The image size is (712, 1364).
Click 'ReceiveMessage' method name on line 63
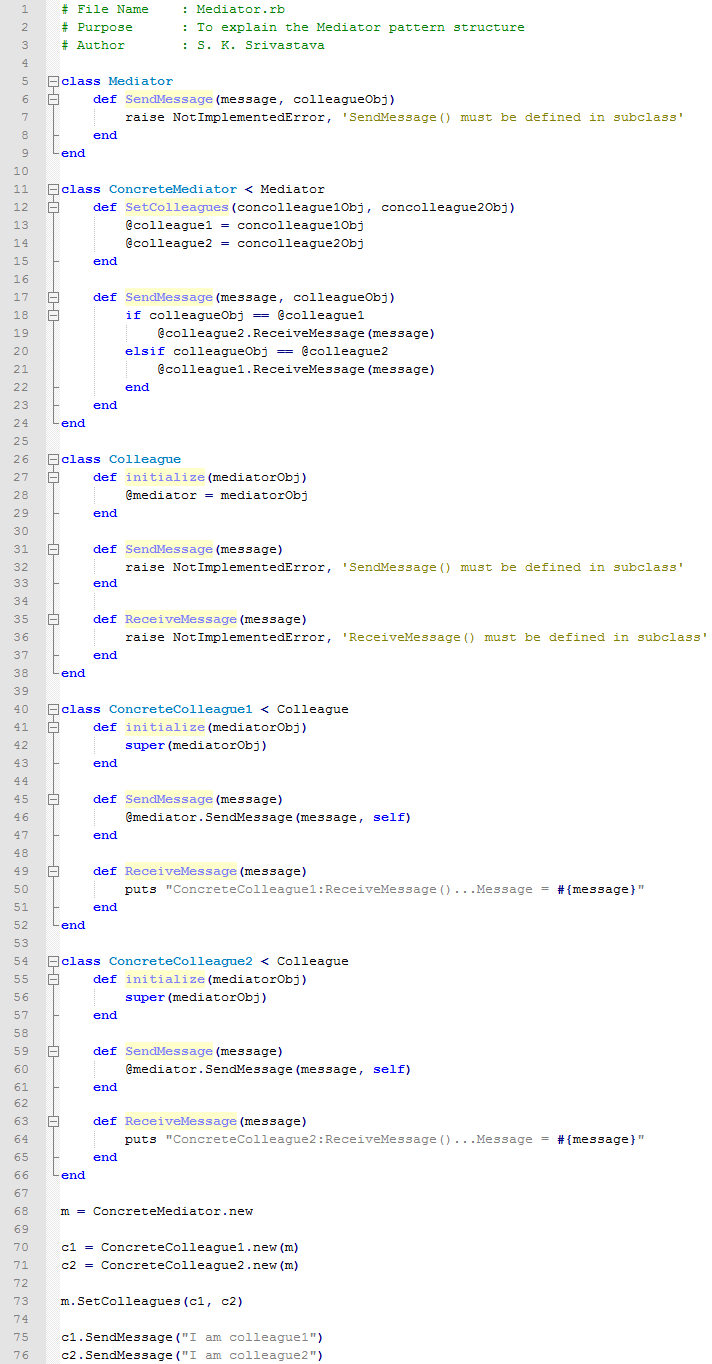tap(181, 1121)
